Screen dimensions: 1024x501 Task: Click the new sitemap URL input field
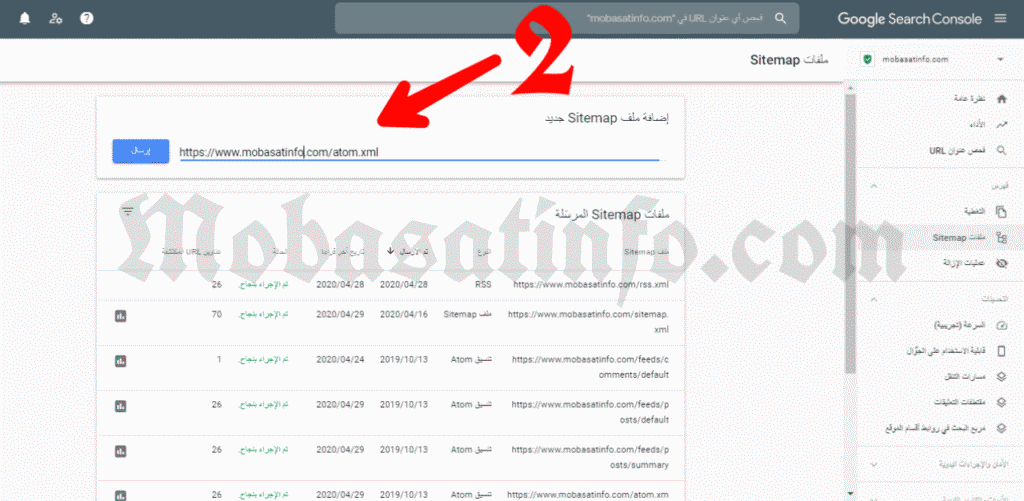(x=421, y=152)
